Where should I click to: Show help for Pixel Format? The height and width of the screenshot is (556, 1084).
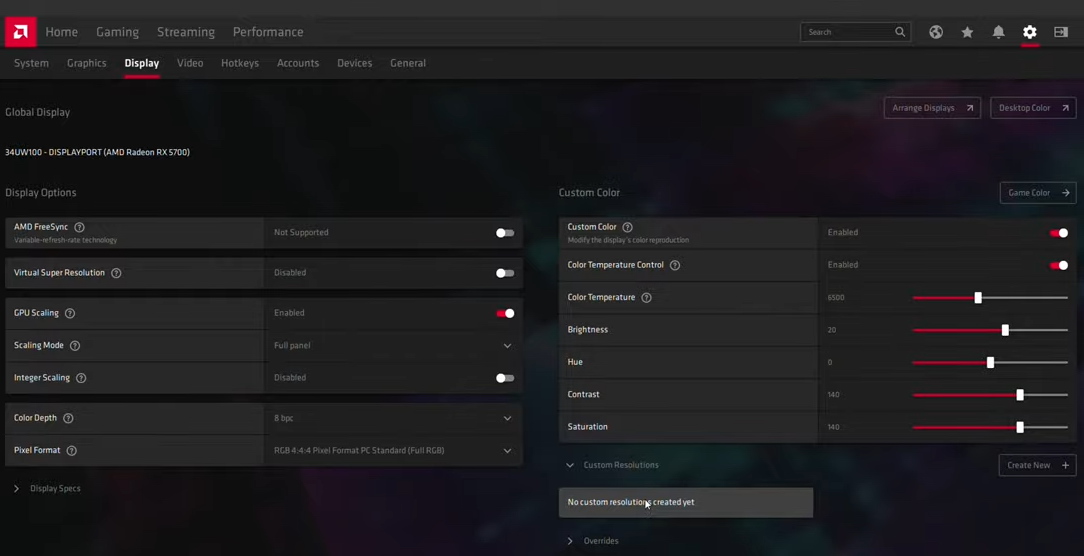coord(71,451)
